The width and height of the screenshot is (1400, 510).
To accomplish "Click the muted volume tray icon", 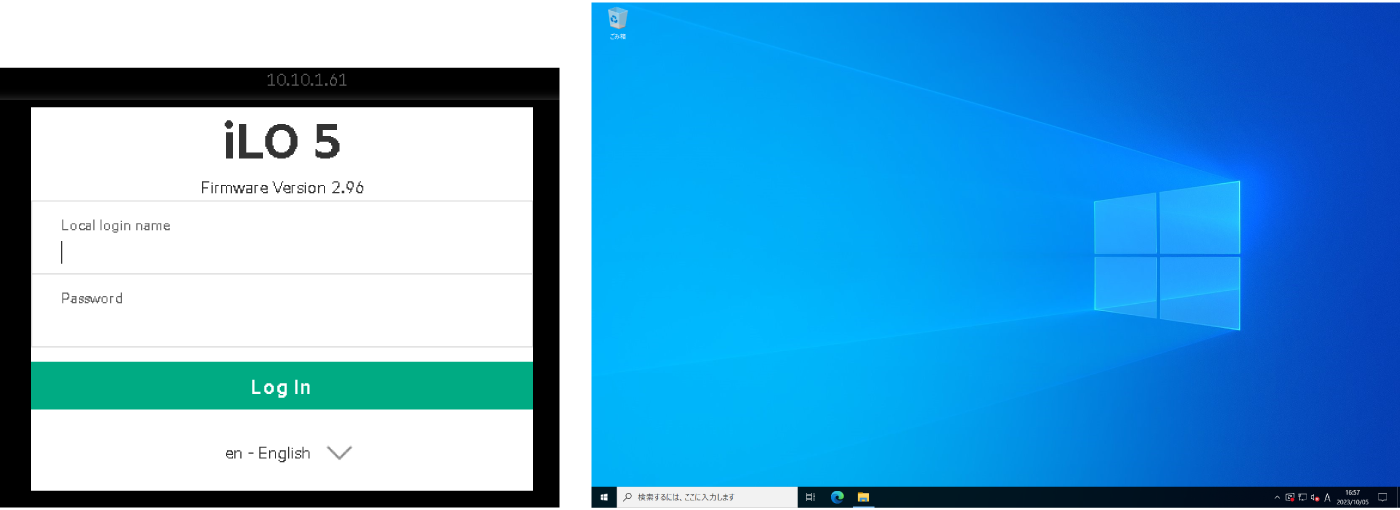I will tap(1315, 497).
